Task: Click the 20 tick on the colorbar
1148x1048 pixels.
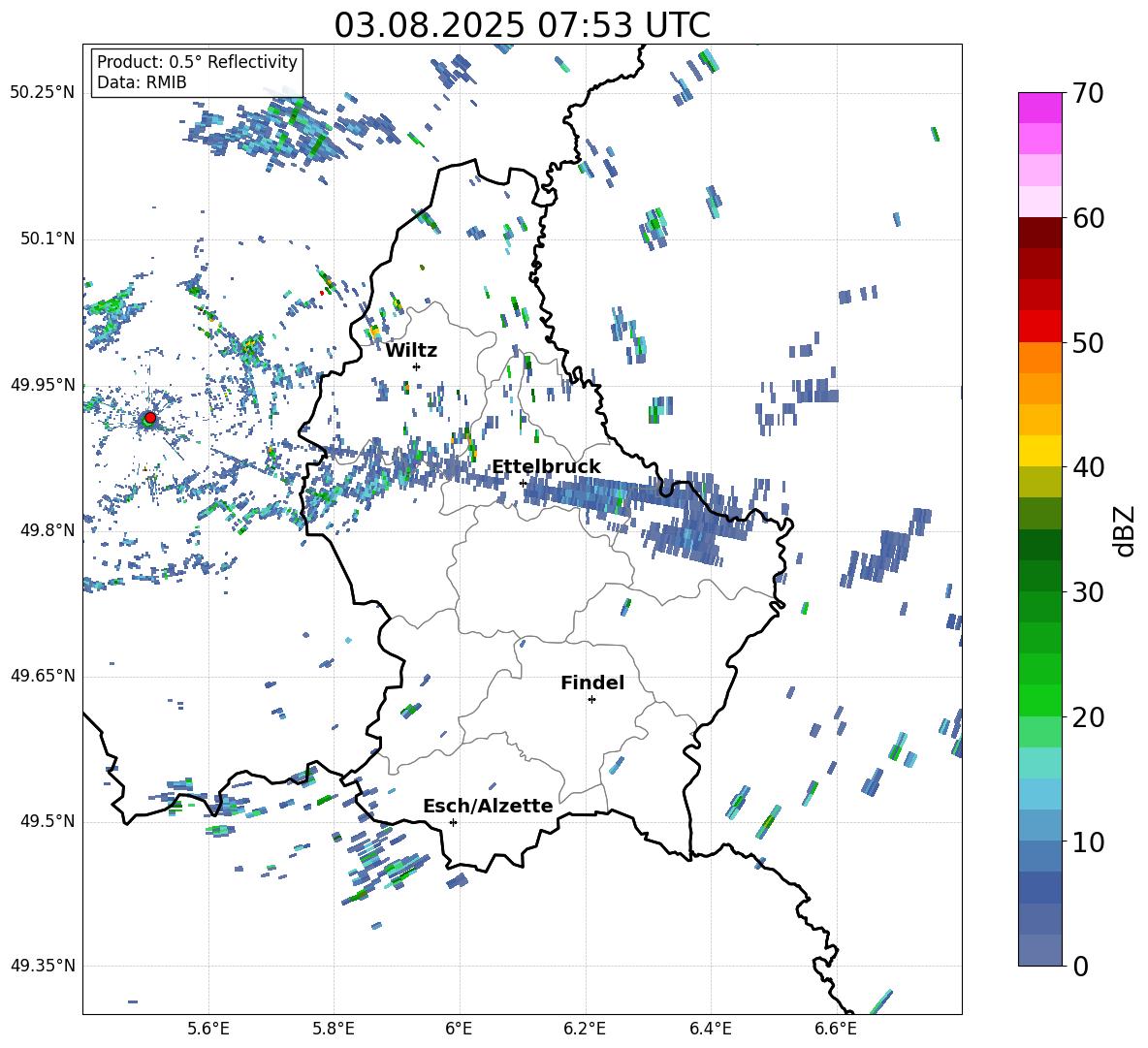Action: [1088, 717]
